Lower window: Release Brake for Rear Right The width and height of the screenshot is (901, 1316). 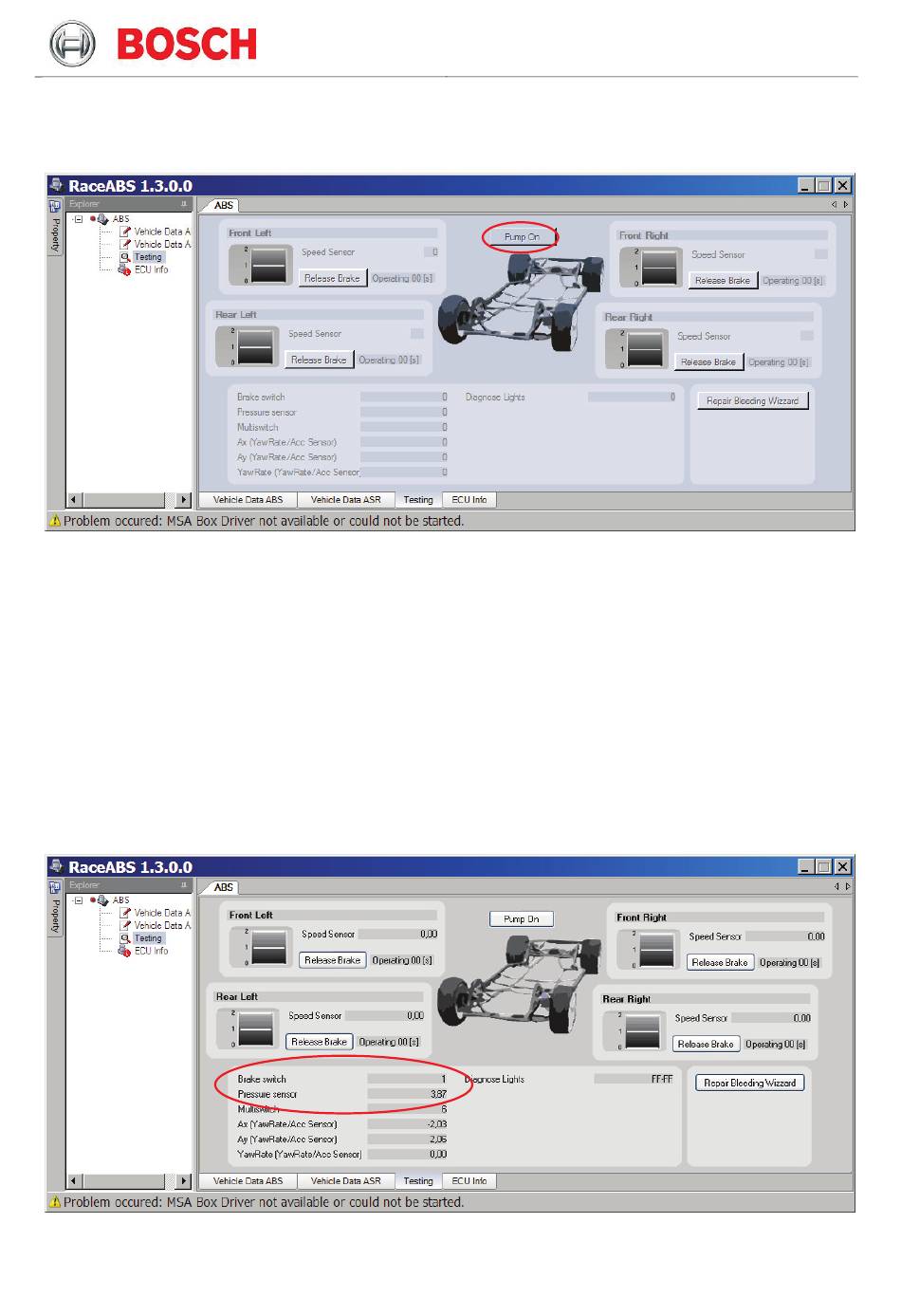706,1044
